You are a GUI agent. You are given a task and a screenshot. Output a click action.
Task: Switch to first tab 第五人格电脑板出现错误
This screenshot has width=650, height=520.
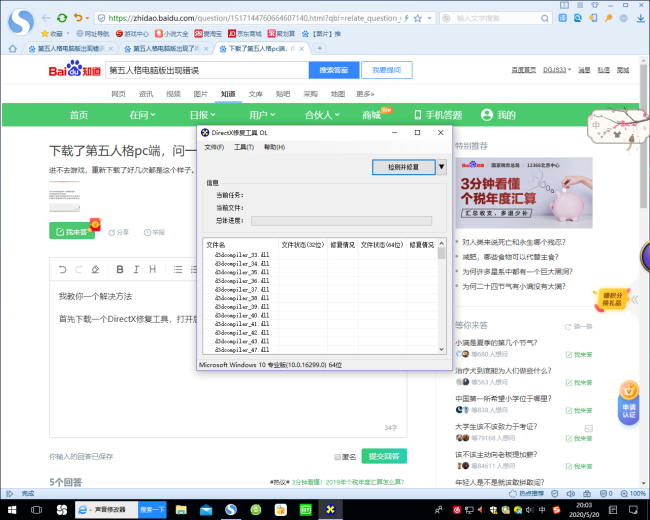(x=70, y=49)
